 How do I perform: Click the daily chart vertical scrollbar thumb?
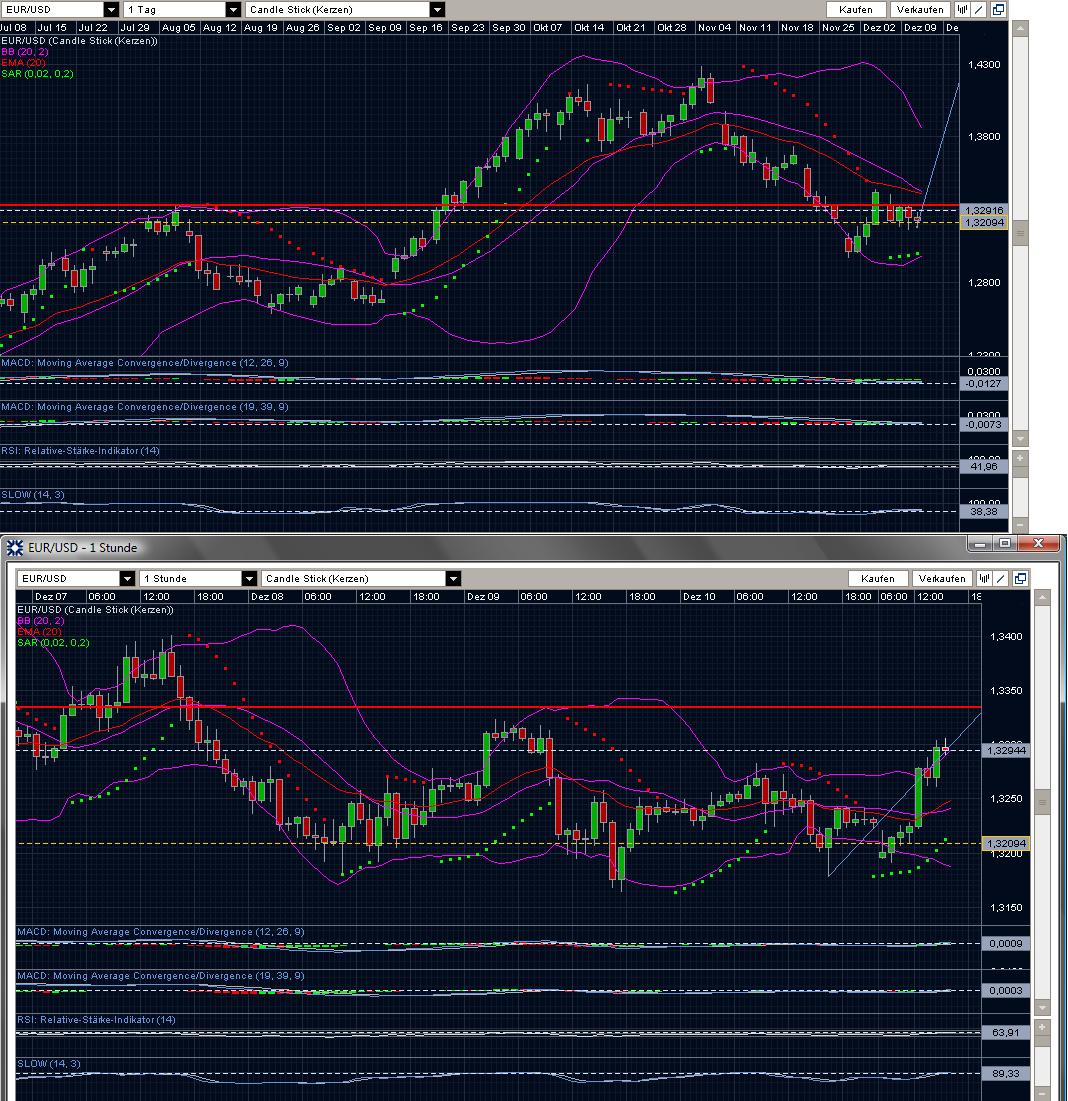pyautogui.click(x=1020, y=232)
